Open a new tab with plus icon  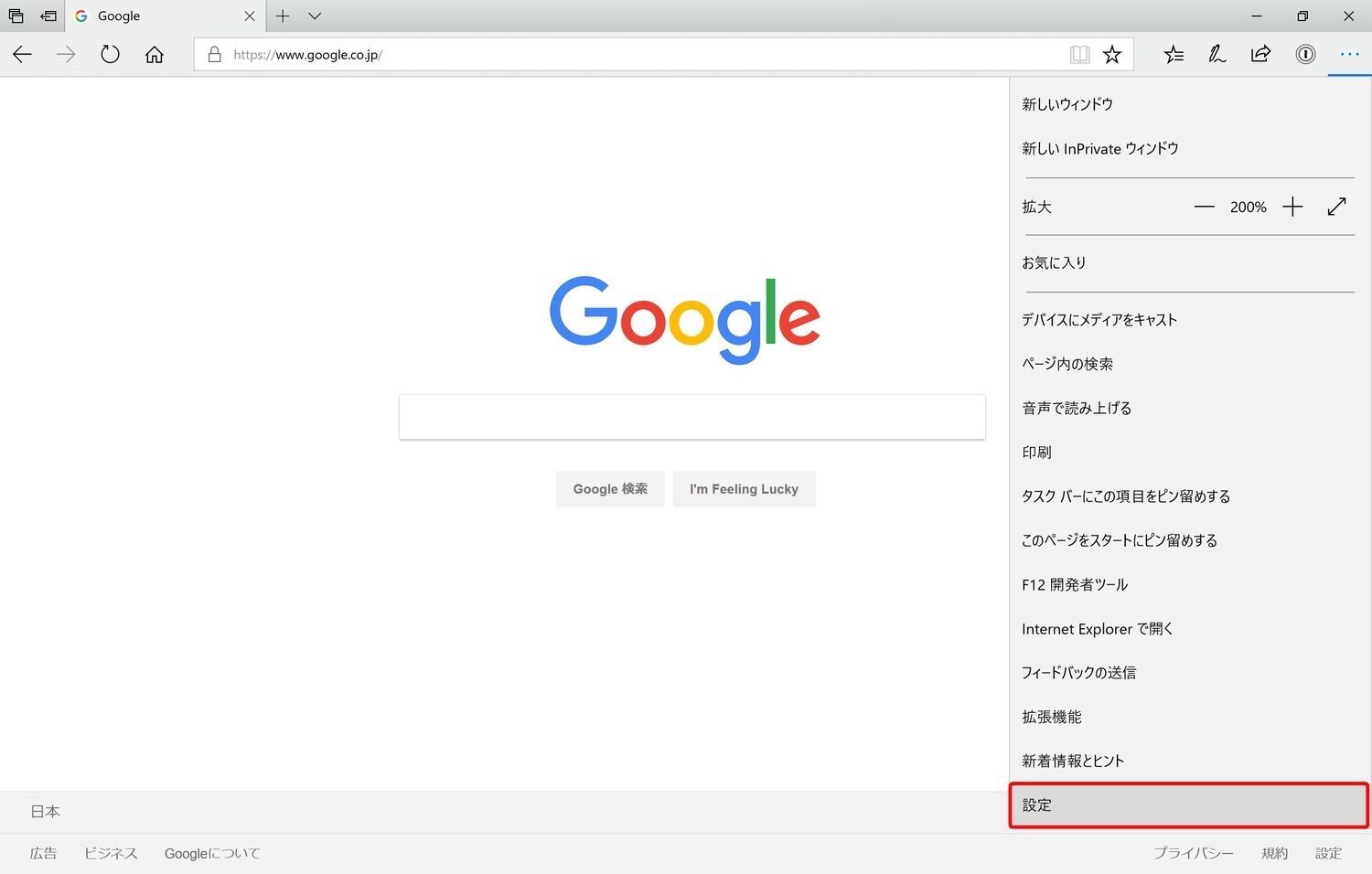pos(283,16)
